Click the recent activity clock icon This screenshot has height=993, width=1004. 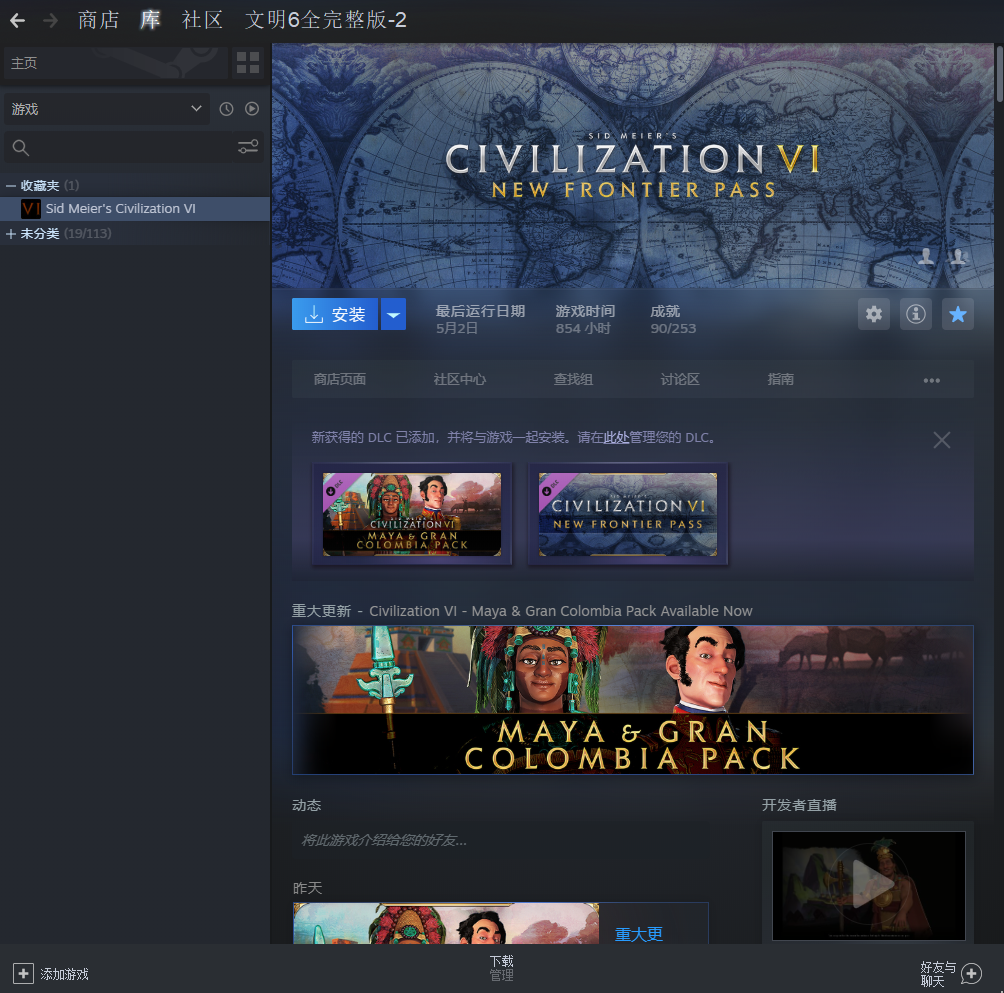click(227, 109)
